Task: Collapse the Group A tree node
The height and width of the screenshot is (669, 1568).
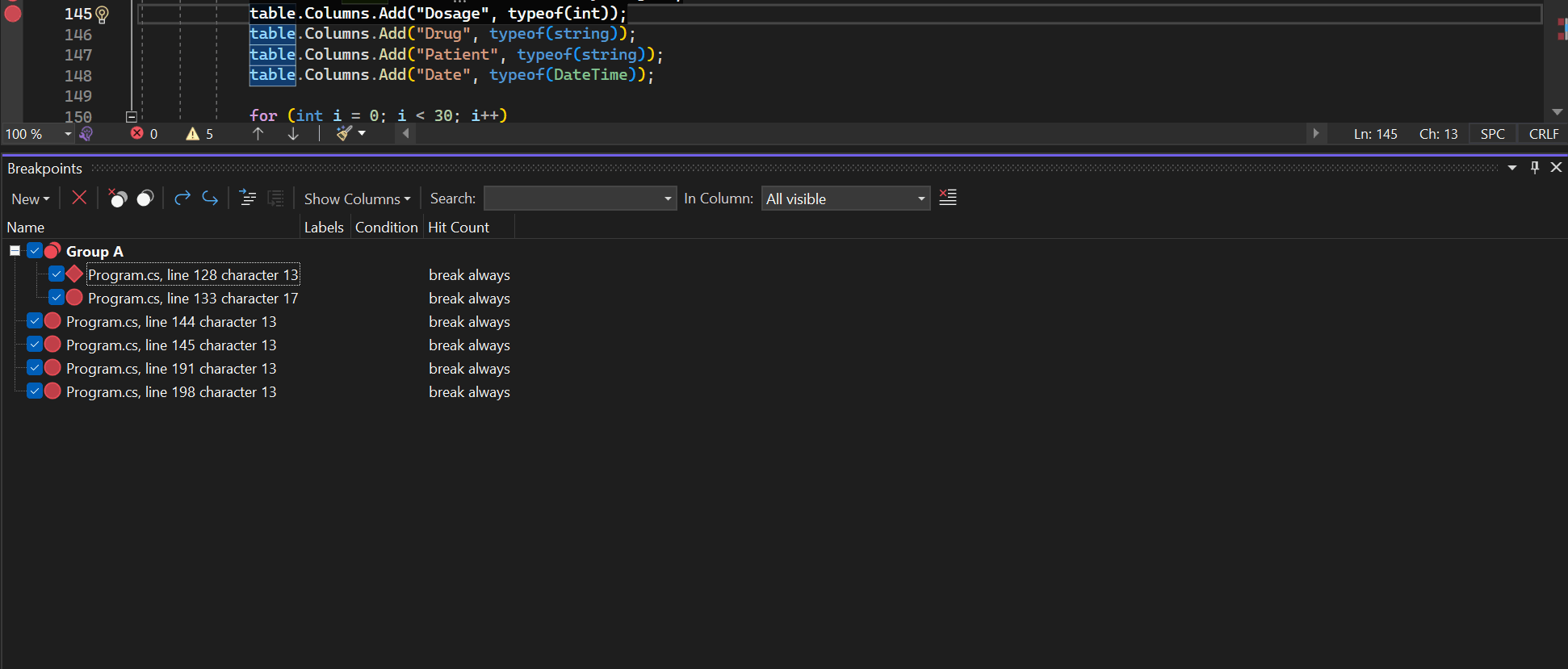Action: (x=15, y=251)
